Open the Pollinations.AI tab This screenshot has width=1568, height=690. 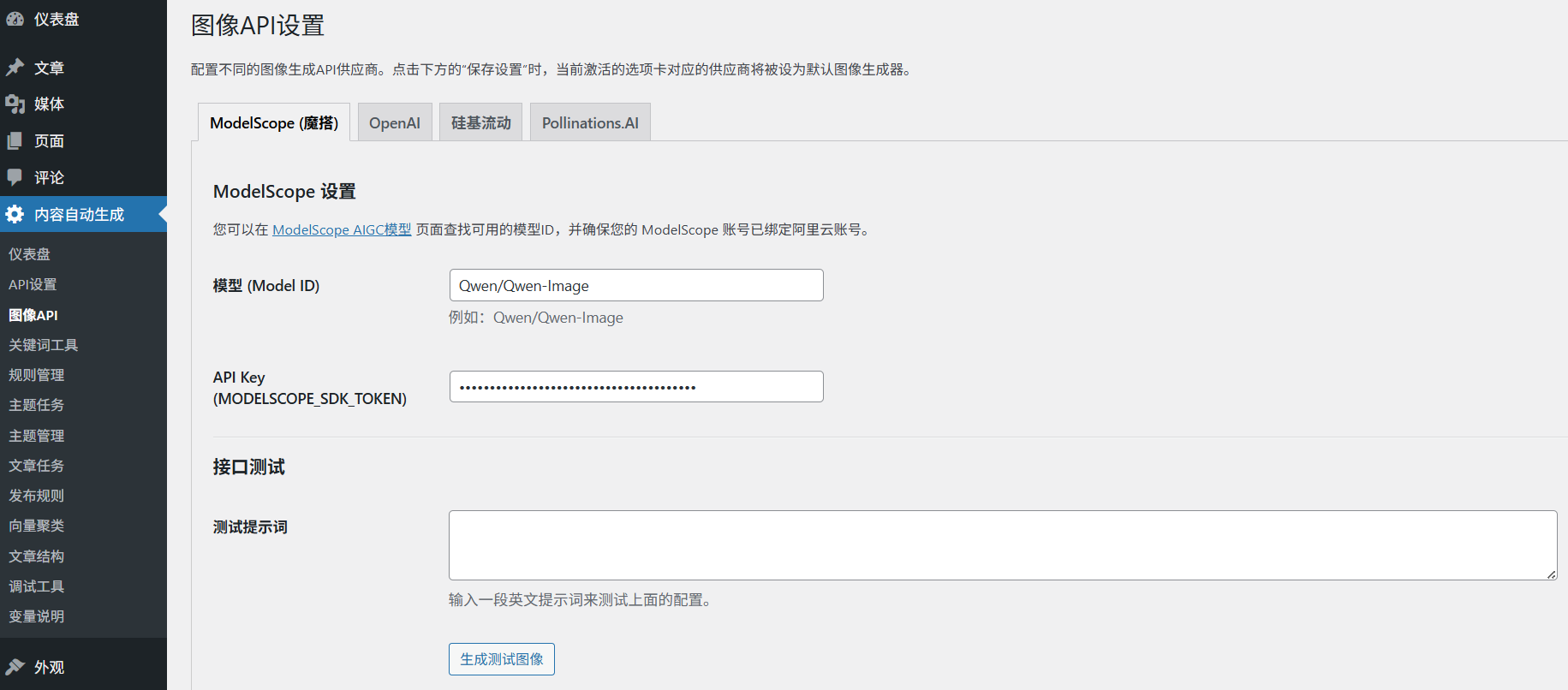[x=590, y=122]
